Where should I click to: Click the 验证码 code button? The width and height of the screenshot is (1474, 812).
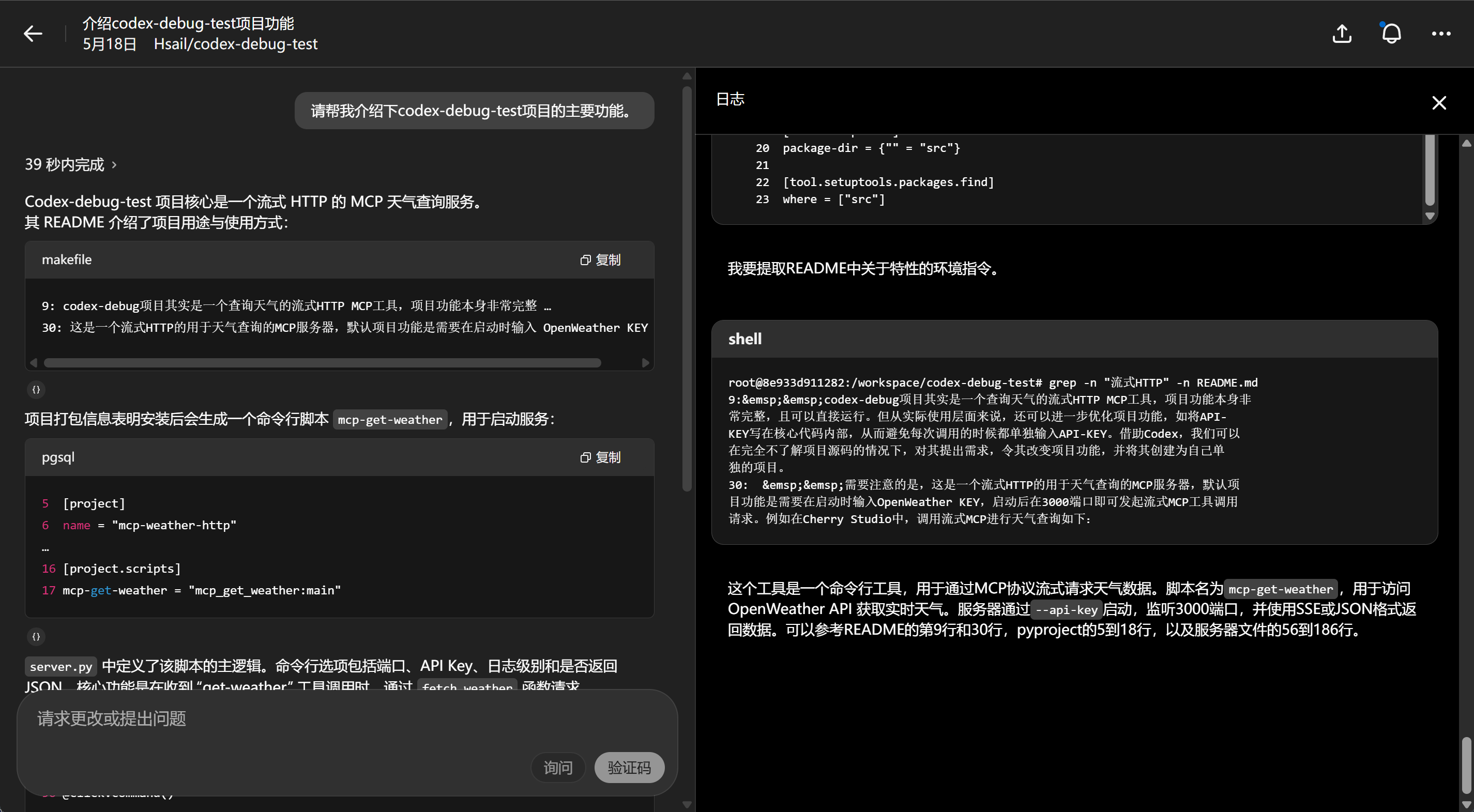[x=629, y=768]
